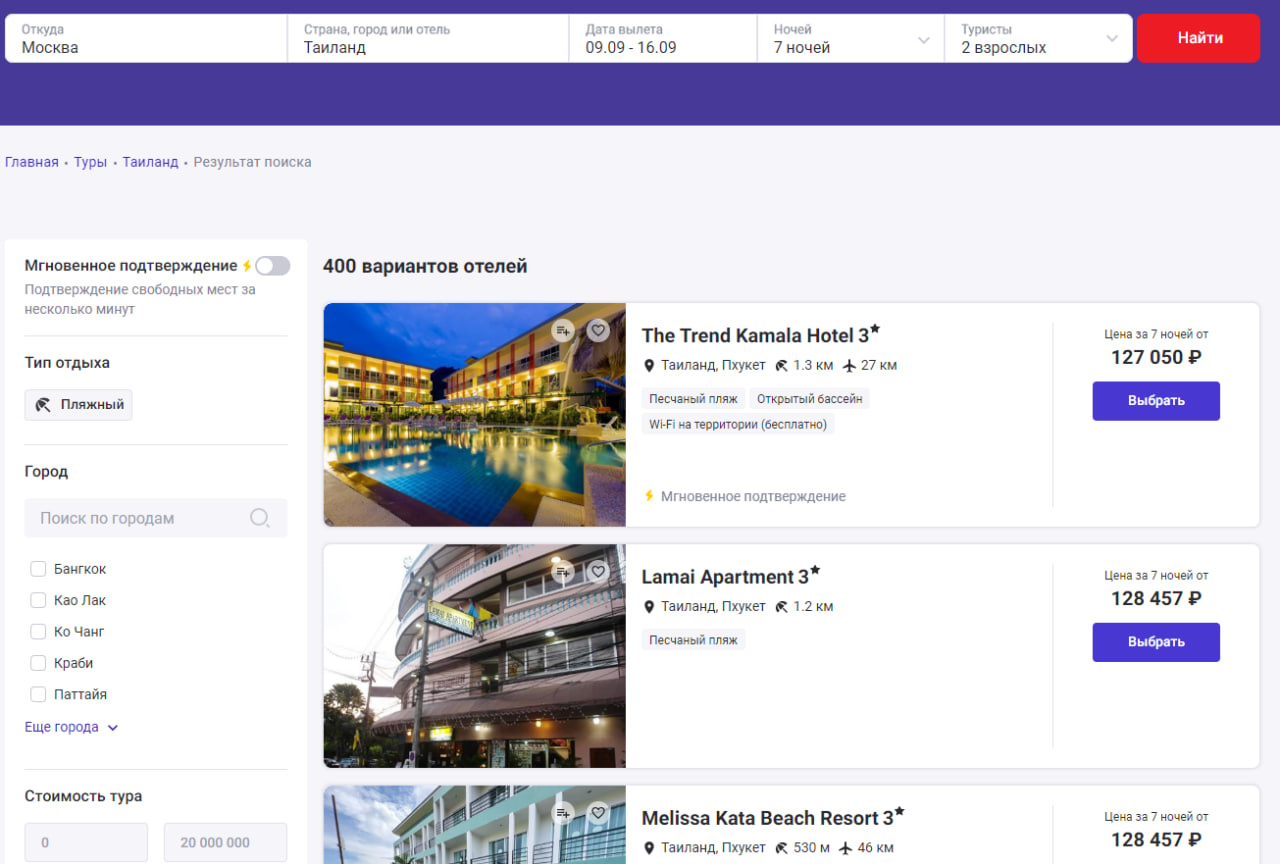Add Melissa Kata Beach Resort to compare list

[563, 813]
